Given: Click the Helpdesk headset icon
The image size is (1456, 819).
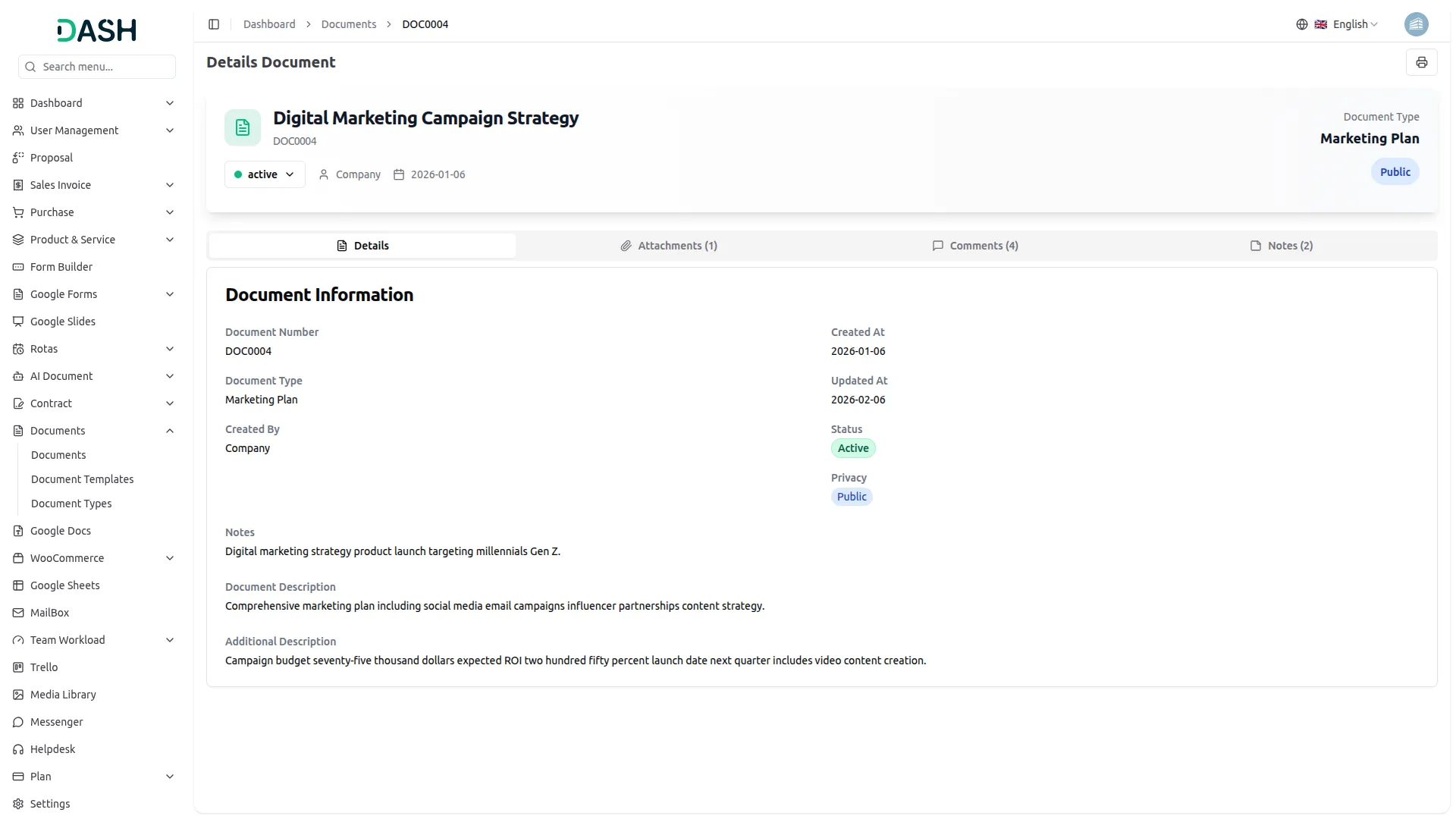Looking at the screenshot, I should [x=18, y=749].
